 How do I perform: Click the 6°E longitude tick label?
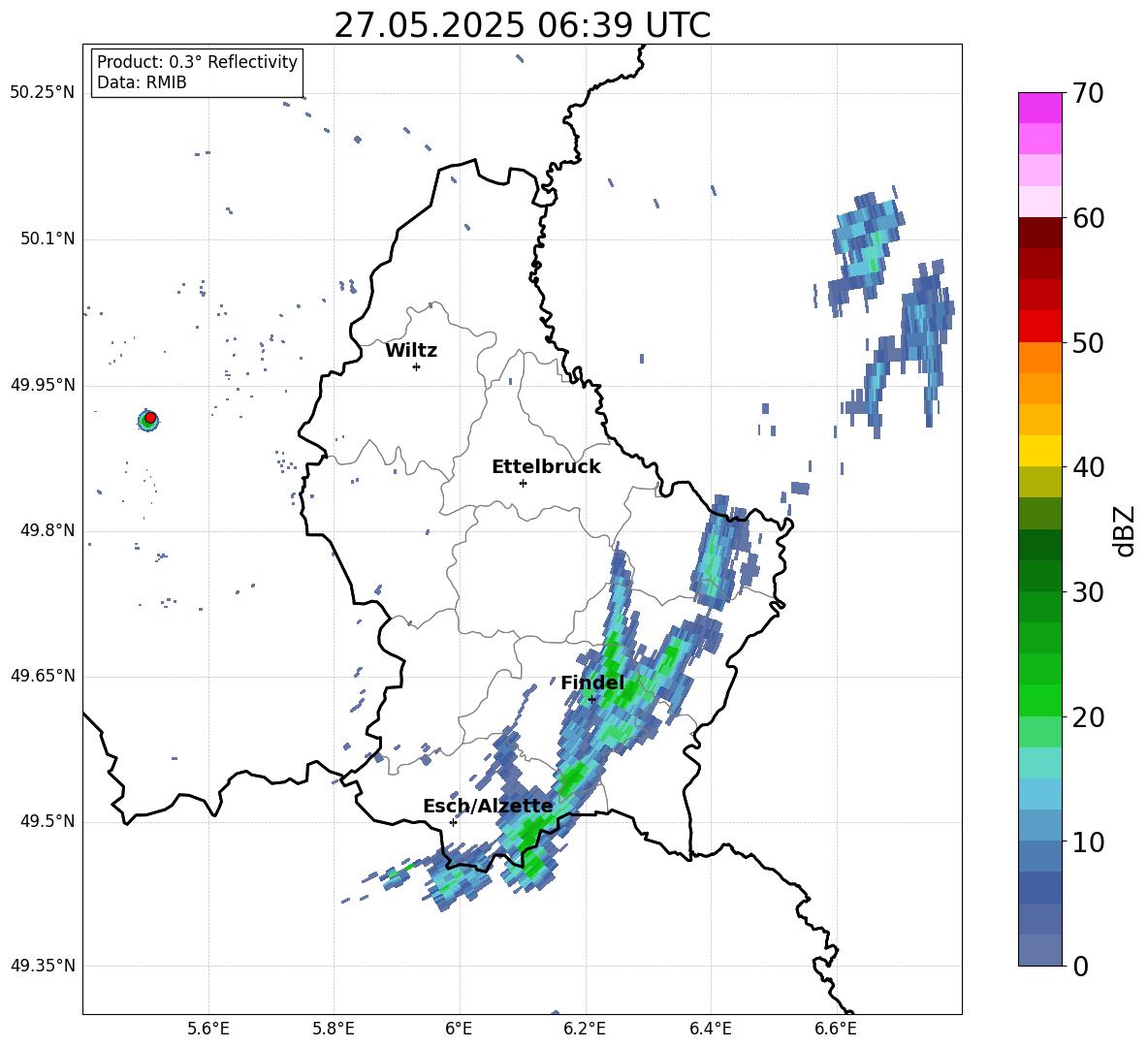[459, 1030]
